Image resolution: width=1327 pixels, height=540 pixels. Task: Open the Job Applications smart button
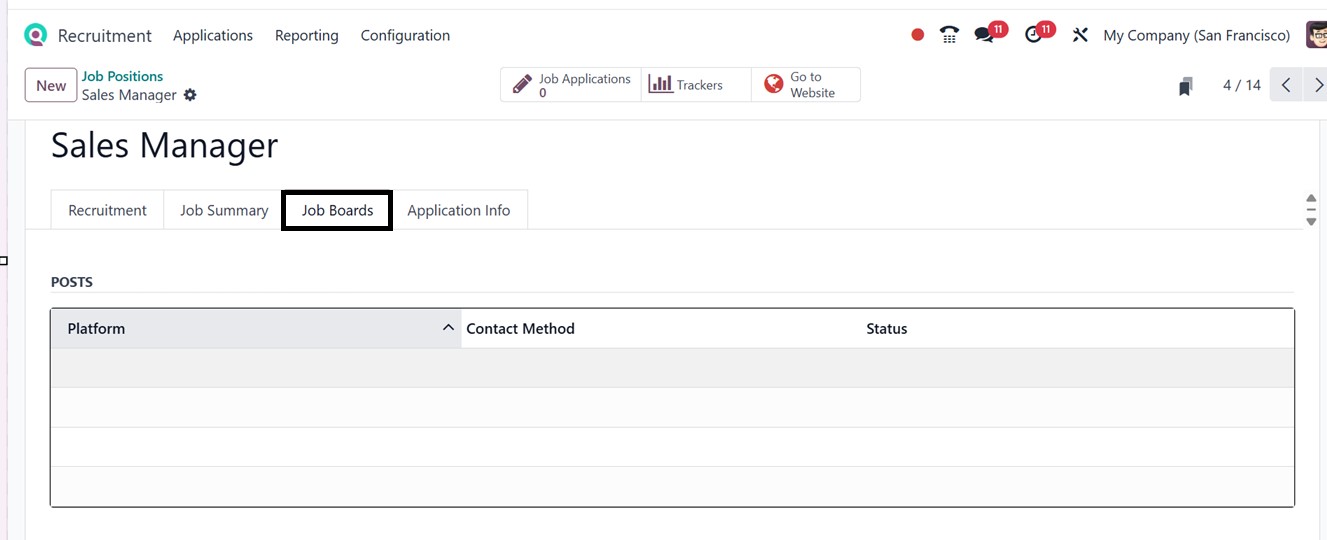click(x=573, y=85)
